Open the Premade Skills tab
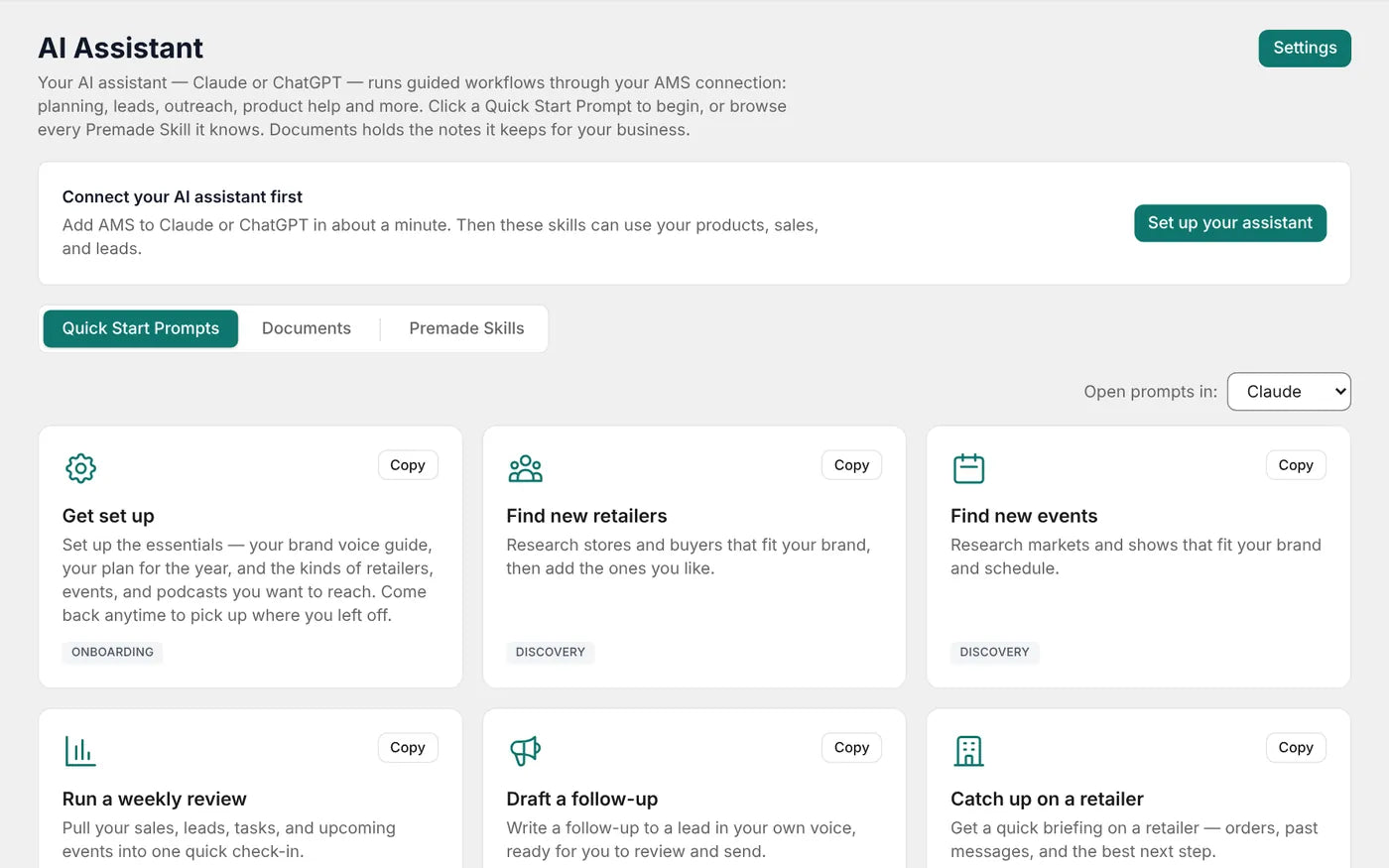This screenshot has width=1389, height=868. (x=466, y=328)
